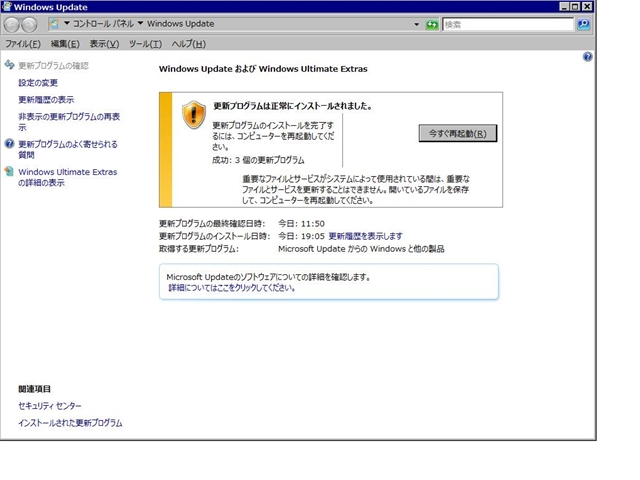Click the 更新プログラムの確認 refresh icon

9,64
